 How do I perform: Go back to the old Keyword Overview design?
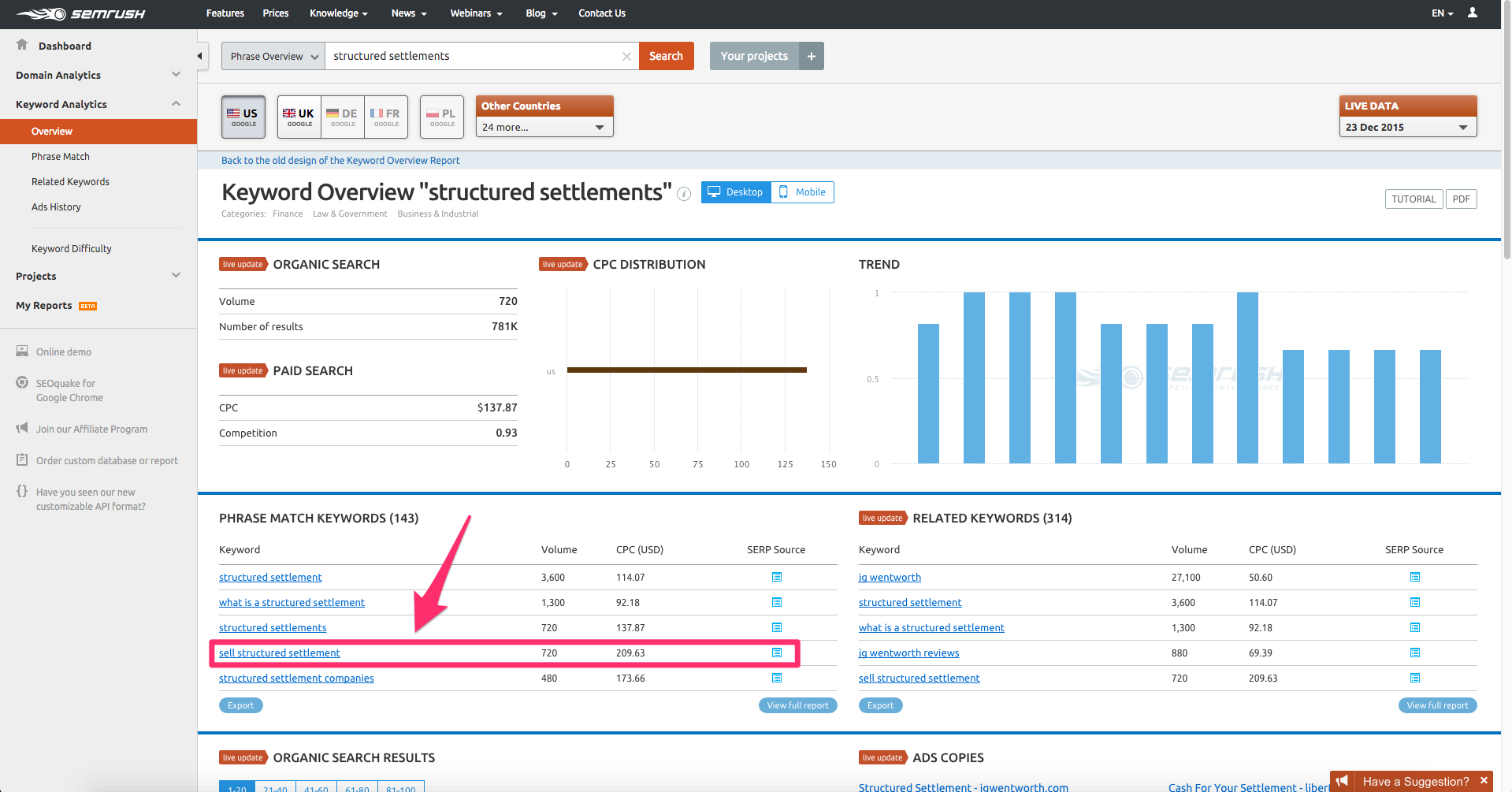pyautogui.click(x=340, y=160)
